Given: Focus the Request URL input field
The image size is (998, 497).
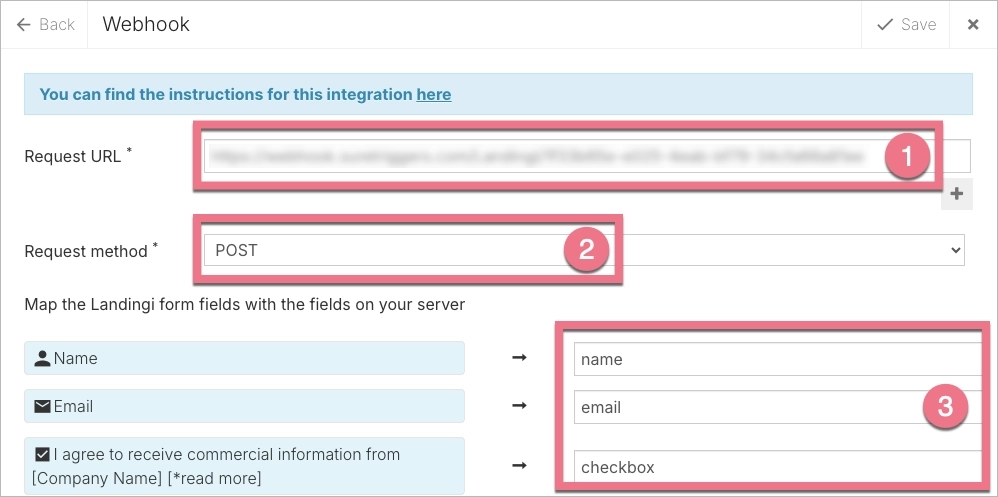Looking at the screenshot, I should (x=540, y=156).
